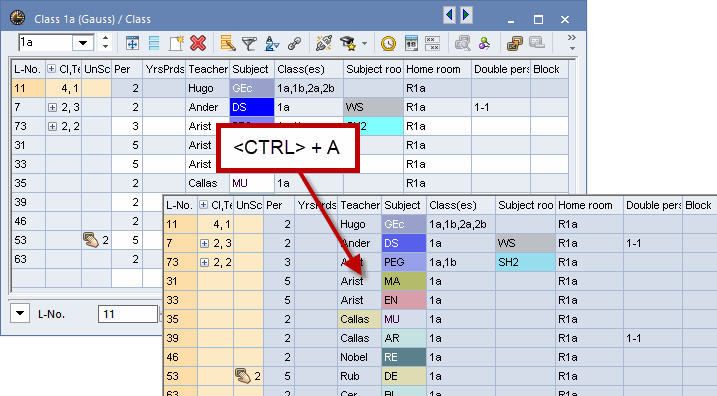Click the Double pers header in lower table
This screenshot has height=396, width=717.
click(653, 205)
